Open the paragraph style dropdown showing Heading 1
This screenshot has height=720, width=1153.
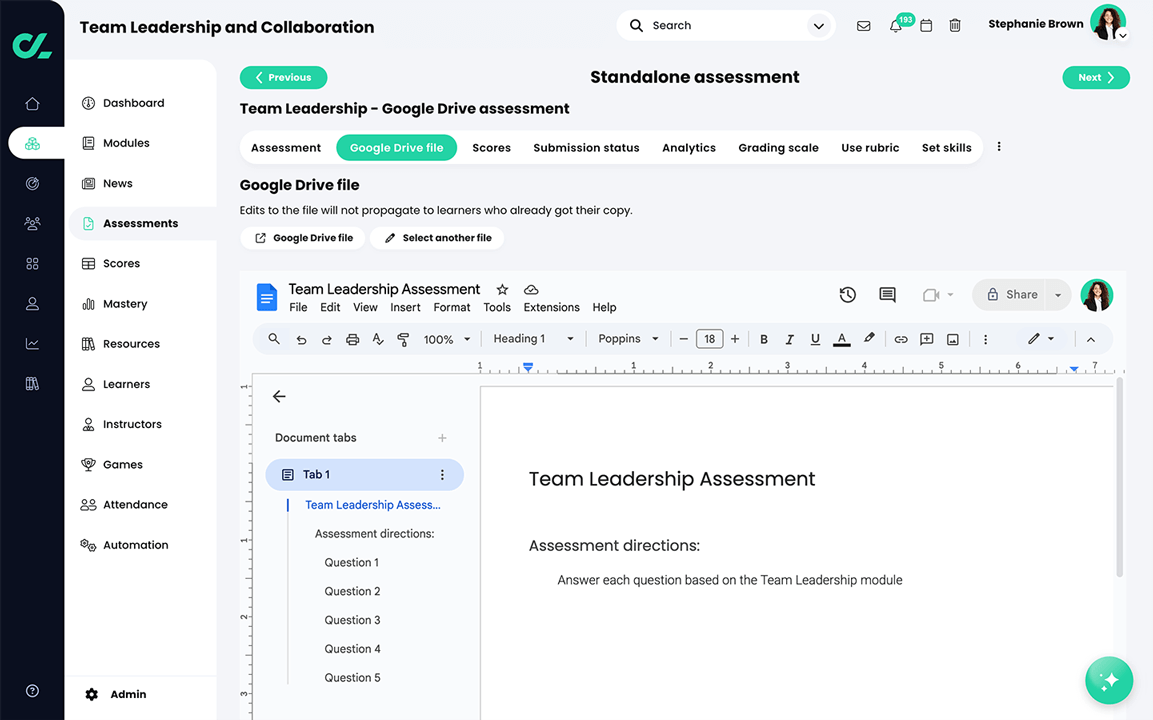click(530, 339)
